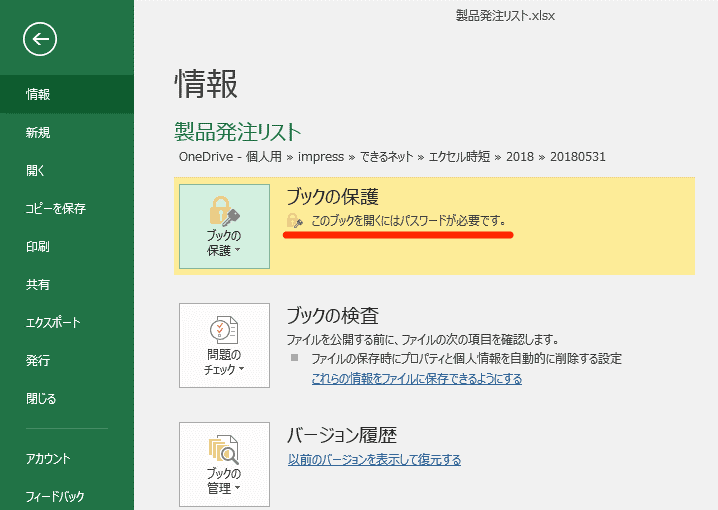Click the このブックを開くにはパスワードが必要です message

(408, 221)
